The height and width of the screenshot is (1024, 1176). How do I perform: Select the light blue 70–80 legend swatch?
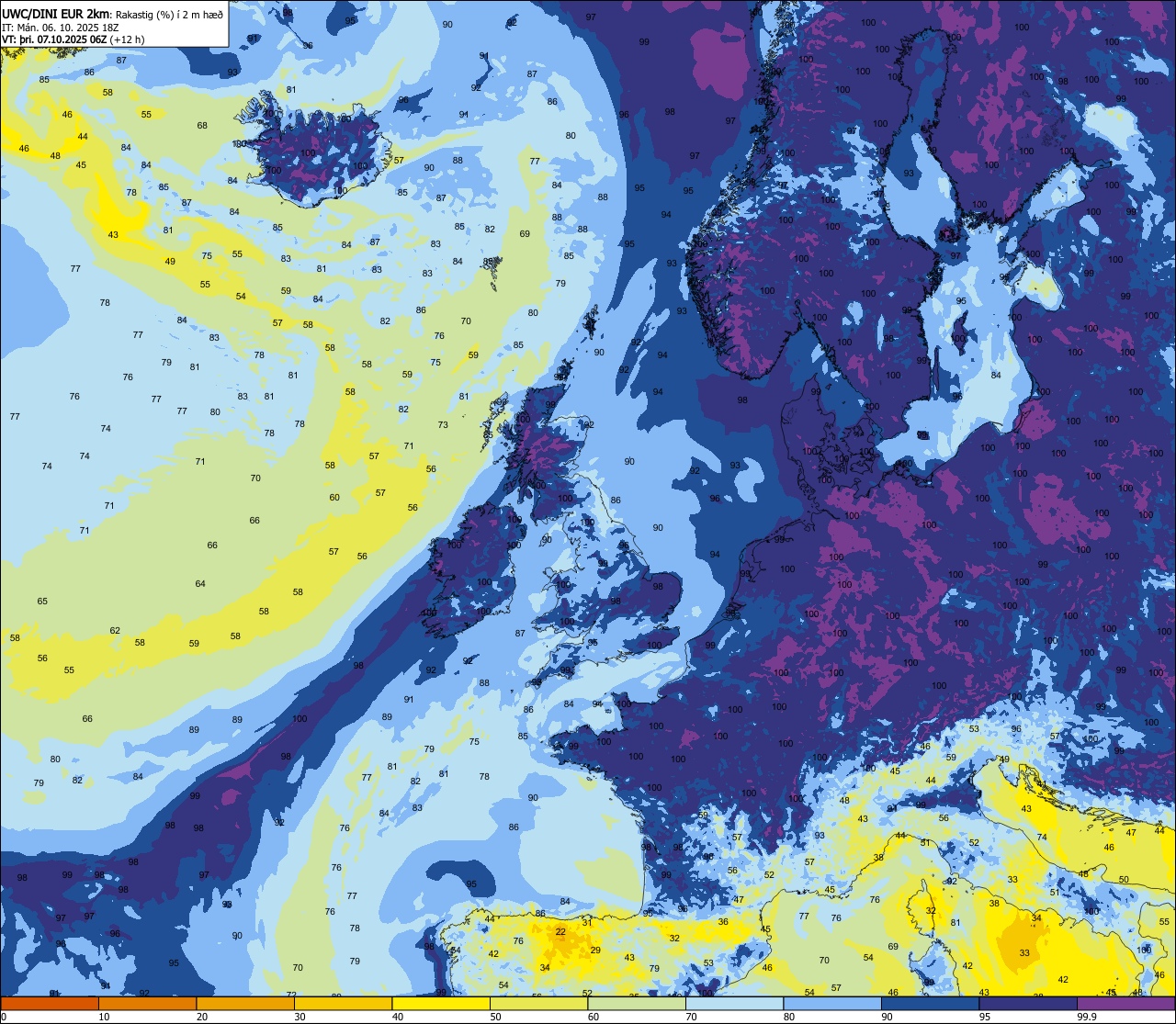734,1003
